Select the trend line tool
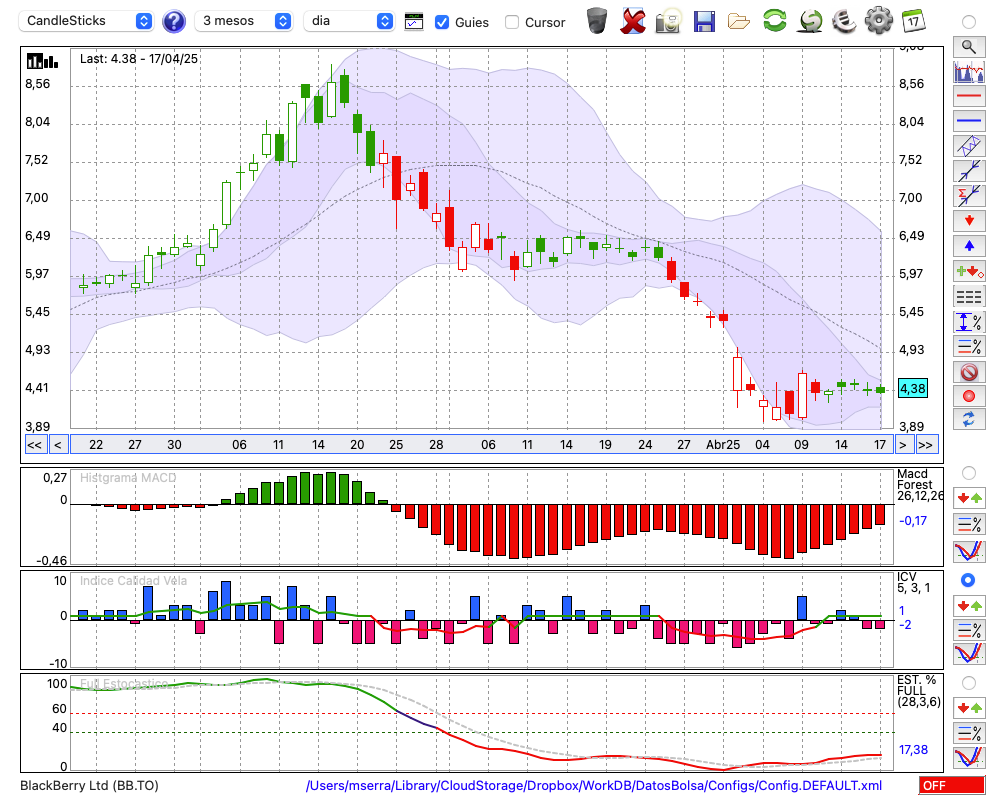1000x800 pixels. pos(969,170)
